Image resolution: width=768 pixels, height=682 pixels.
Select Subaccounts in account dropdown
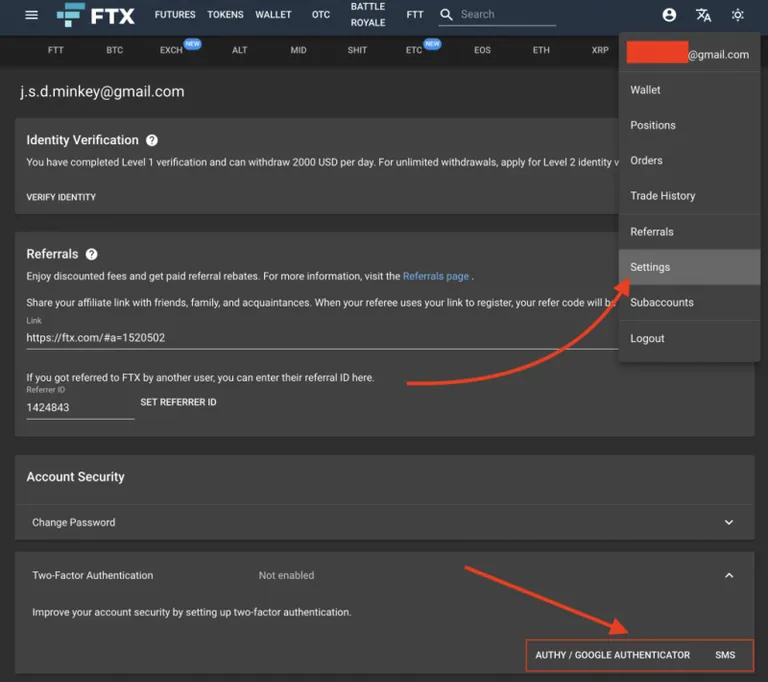[x=689, y=302]
